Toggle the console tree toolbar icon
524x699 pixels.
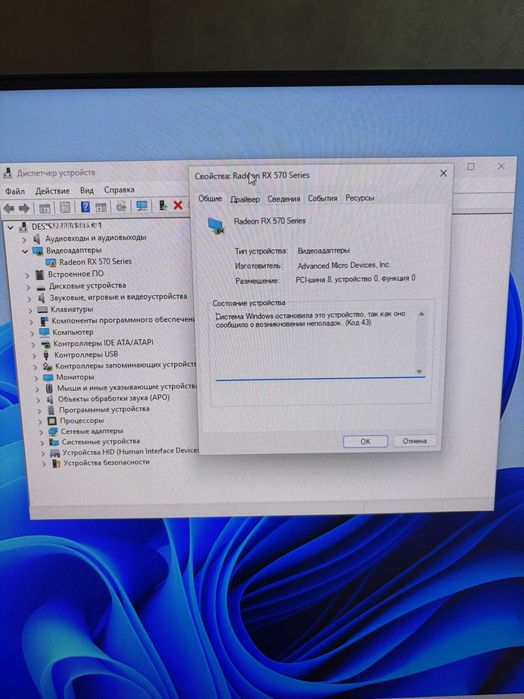pos(45,208)
